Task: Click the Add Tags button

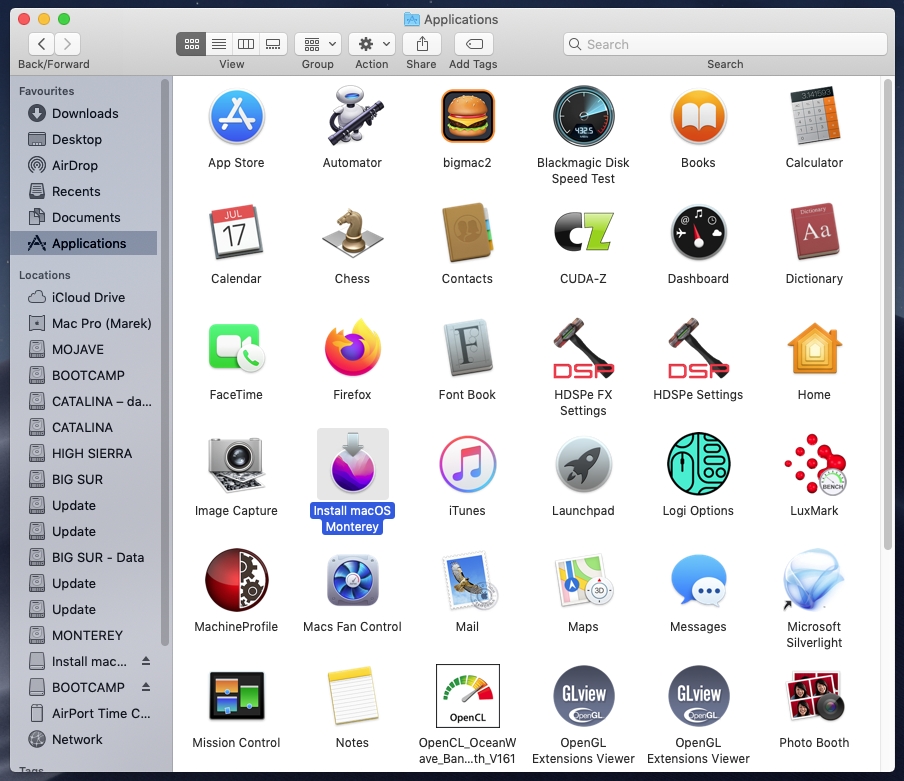Action: tap(474, 44)
